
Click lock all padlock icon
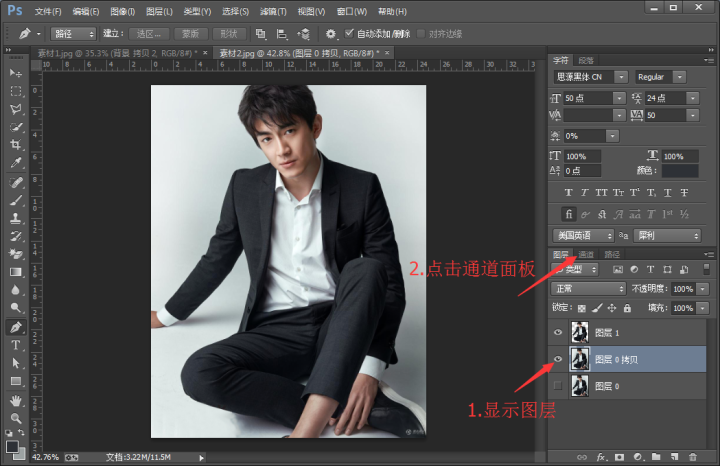625,308
